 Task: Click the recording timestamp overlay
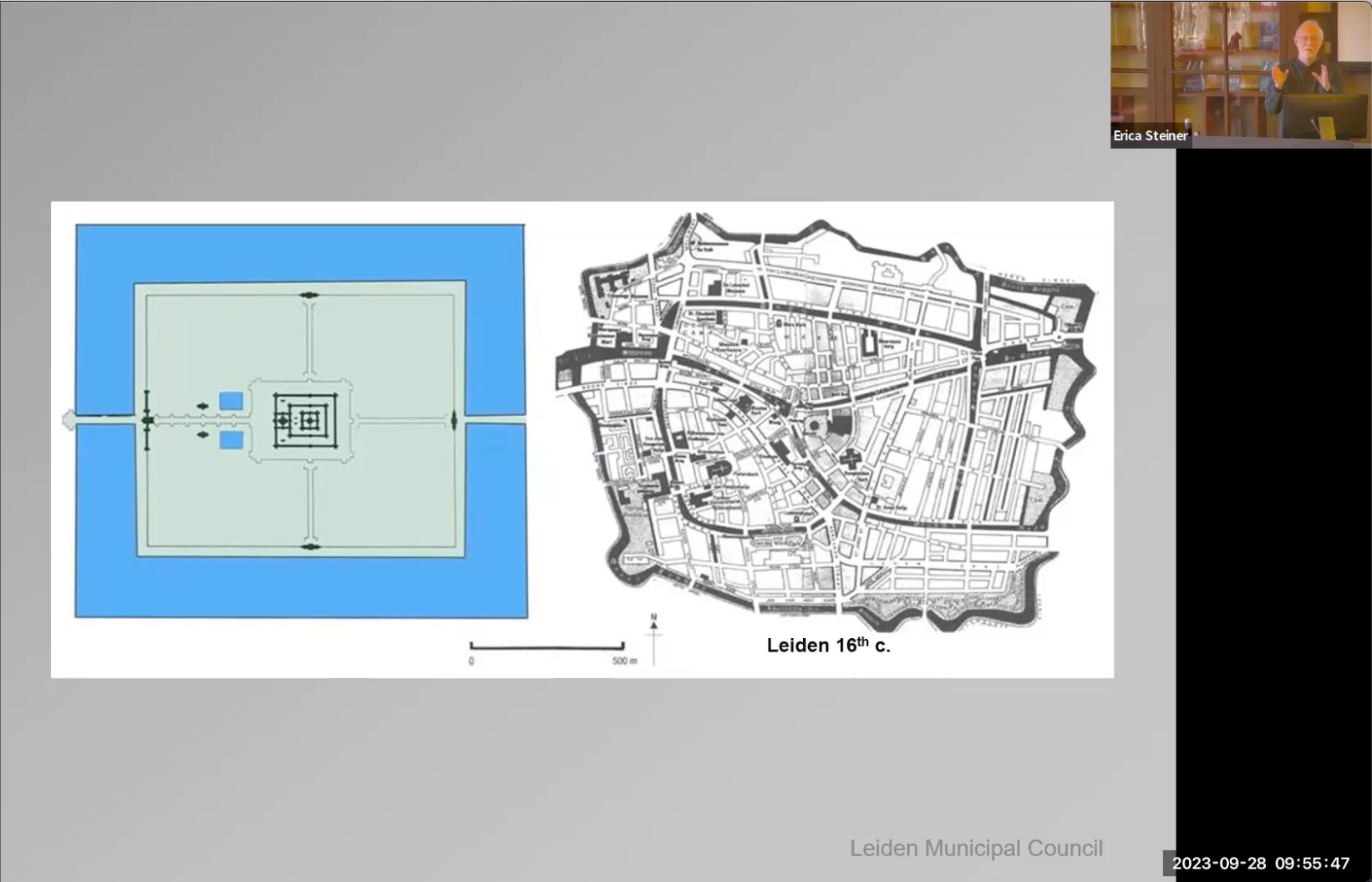point(1260,863)
